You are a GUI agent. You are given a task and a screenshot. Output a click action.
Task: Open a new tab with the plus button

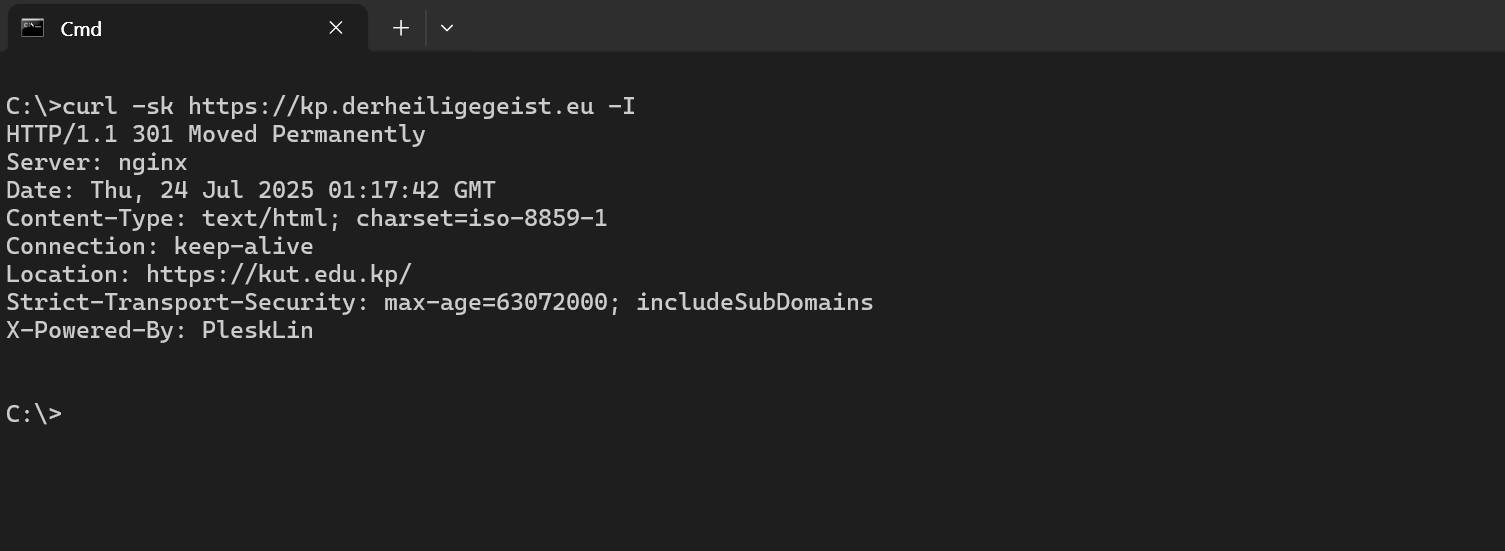pyautogui.click(x=401, y=28)
